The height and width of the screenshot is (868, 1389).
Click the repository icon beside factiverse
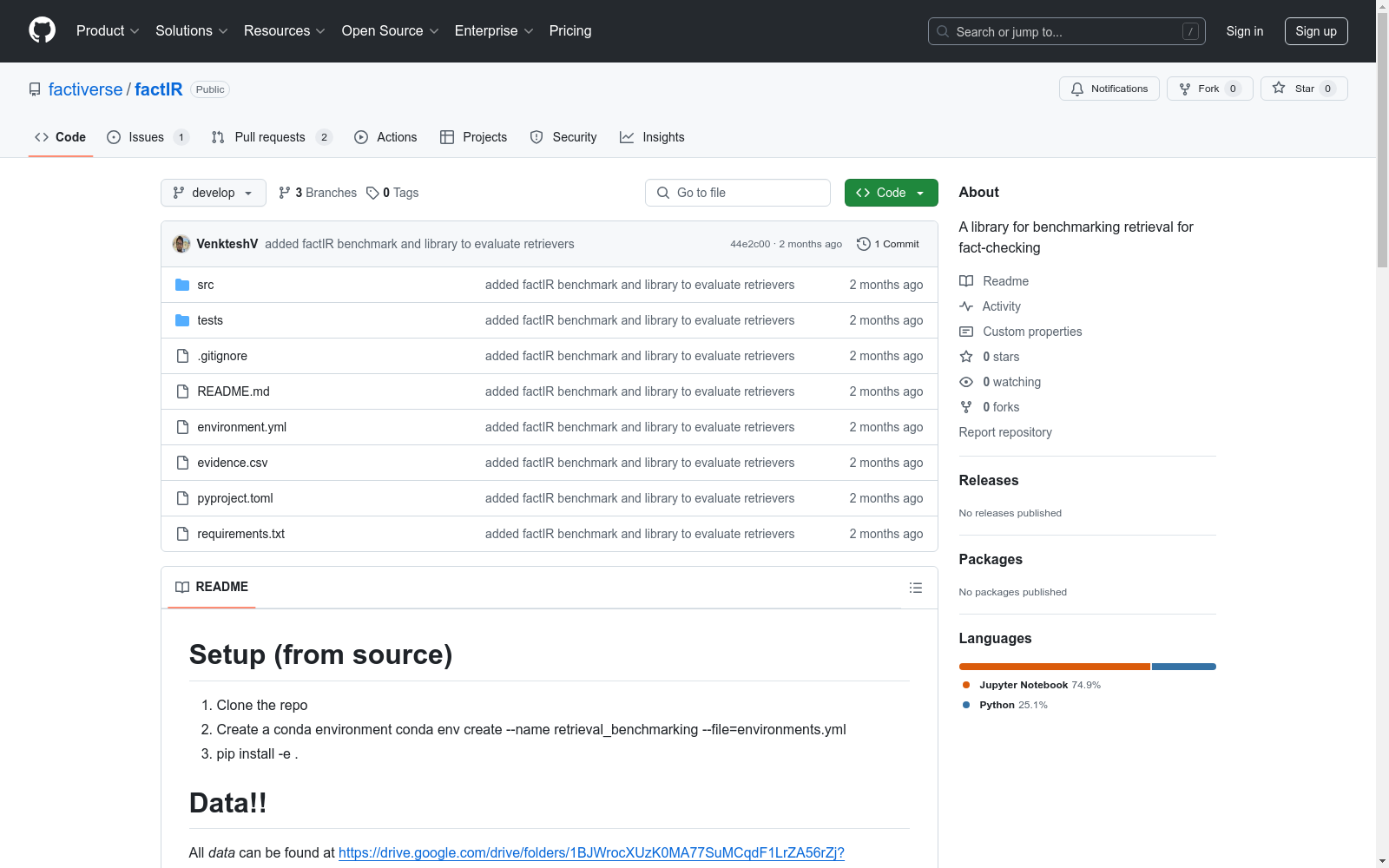[35, 89]
